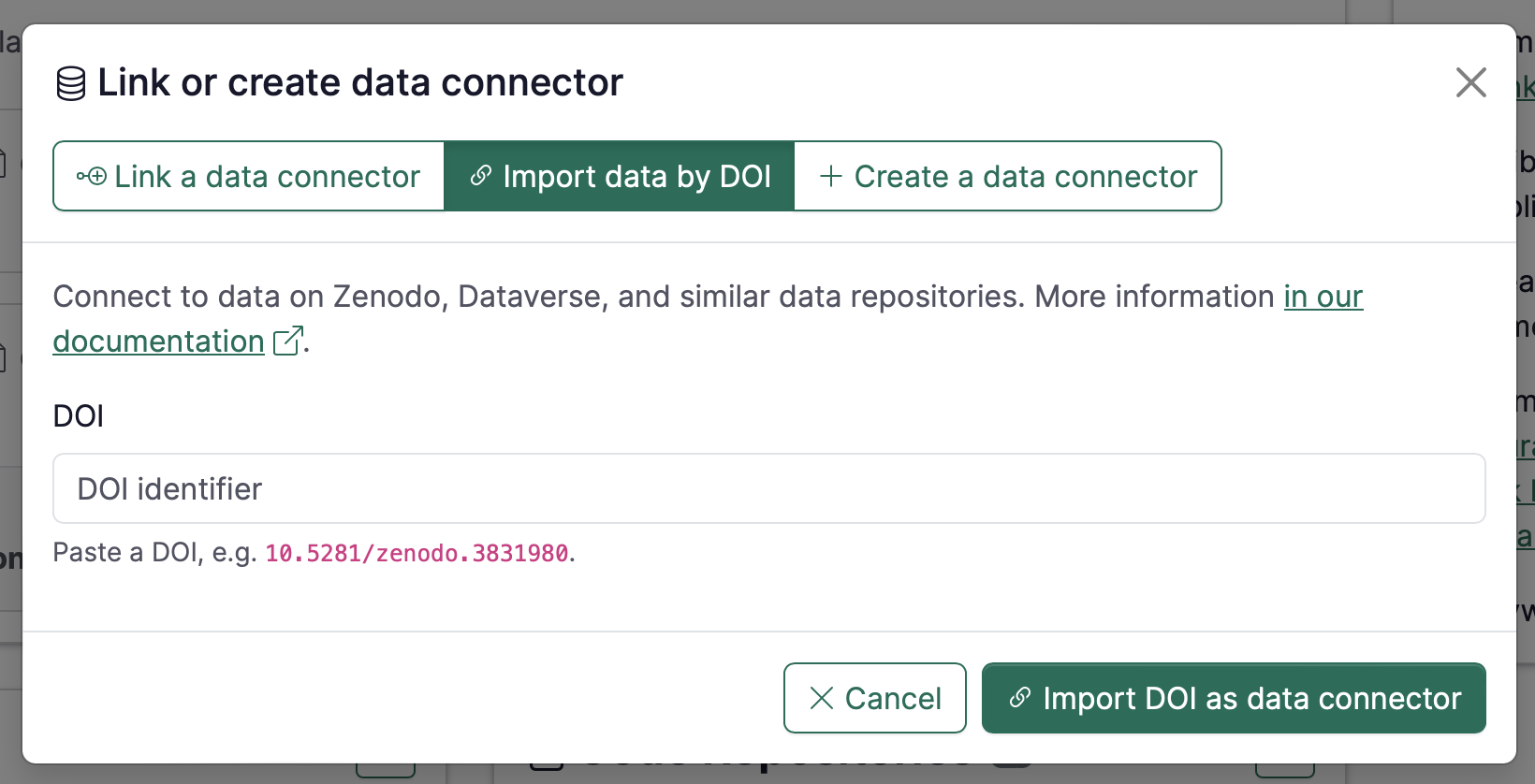Click the link-plus icon in Link a data connector
1535x784 pixels.
(x=91, y=177)
